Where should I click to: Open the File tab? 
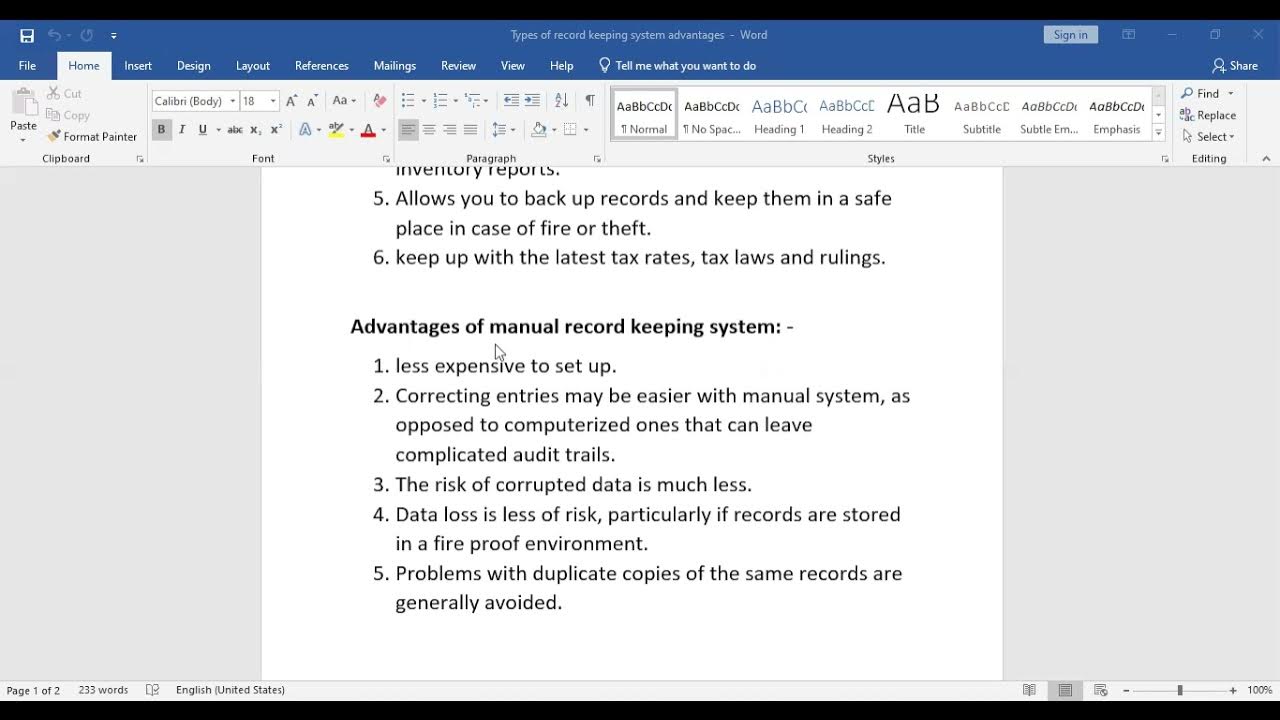click(x=27, y=66)
